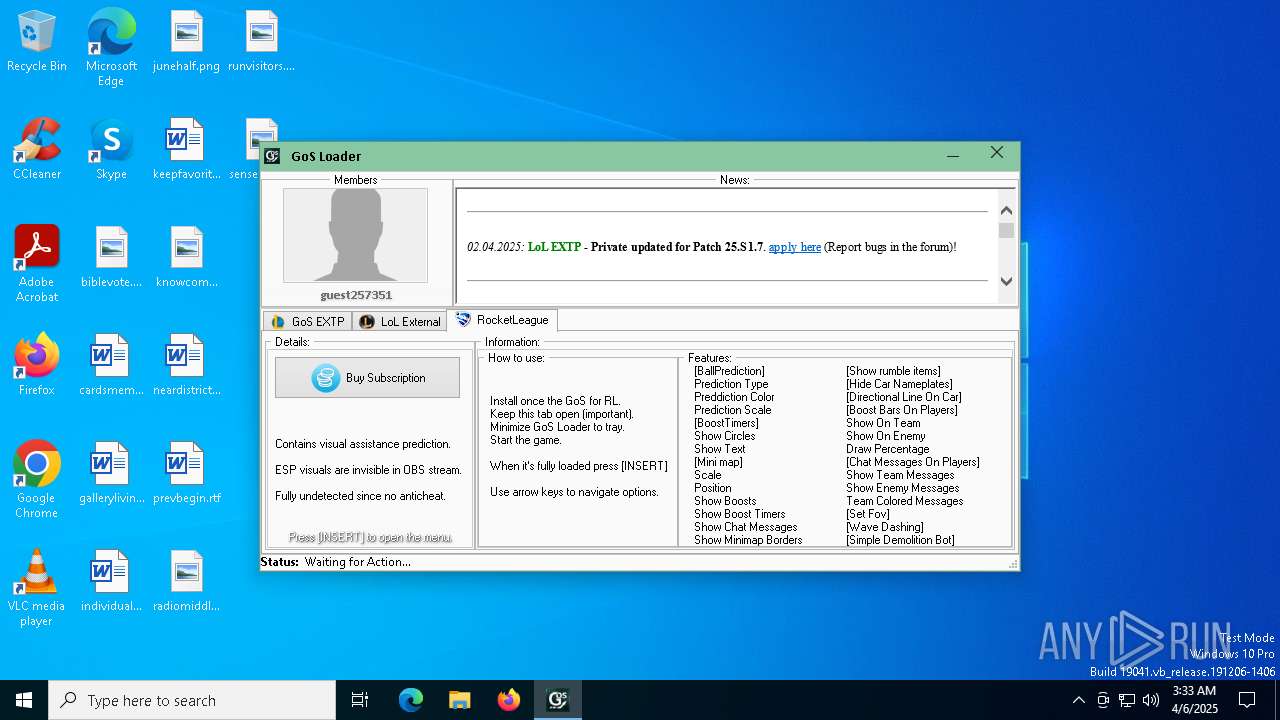Click the taskbar search box
Viewport: 1280px width, 720px height.
[x=192, y=700]
